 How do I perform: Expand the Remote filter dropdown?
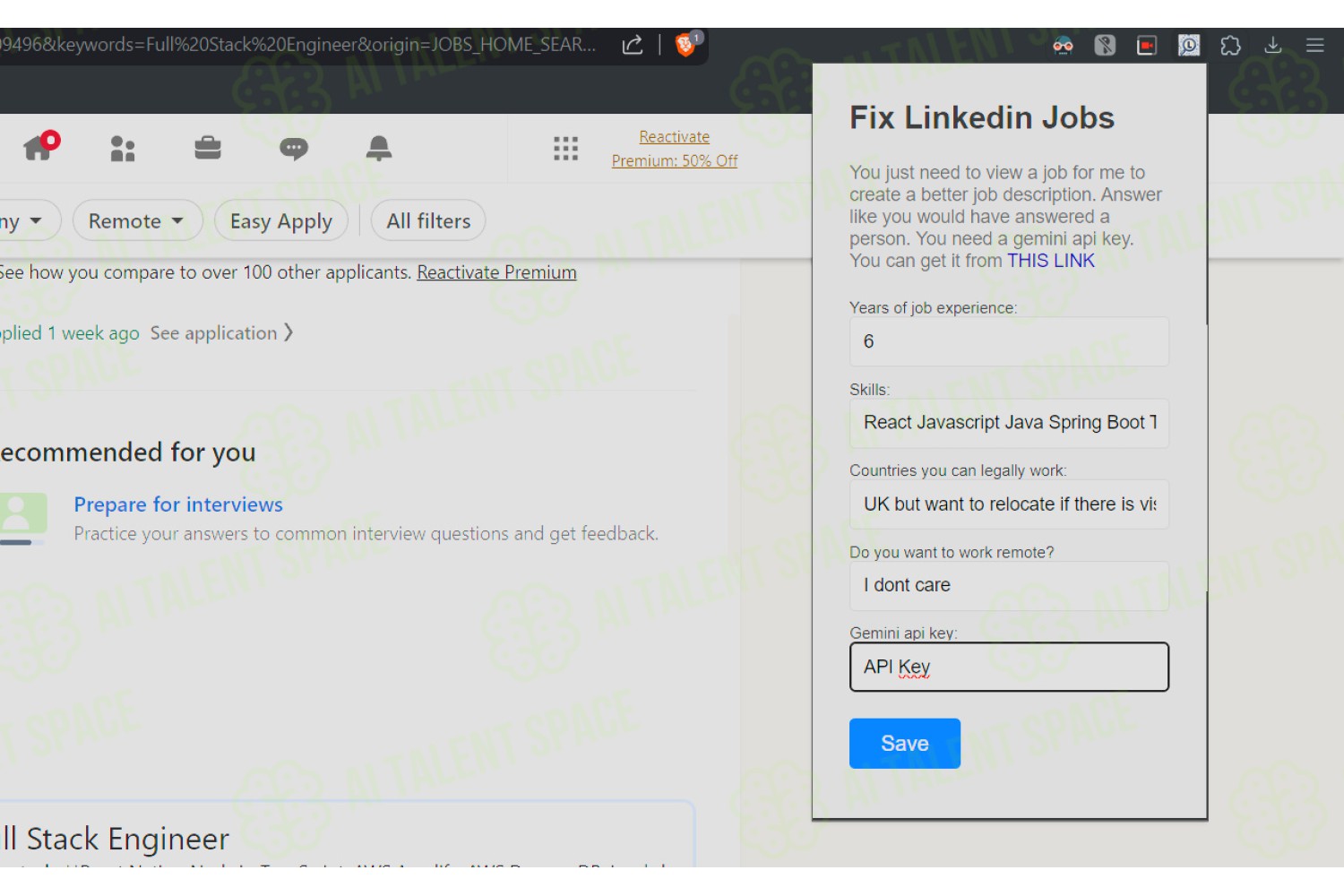click(x=137, y=220)
